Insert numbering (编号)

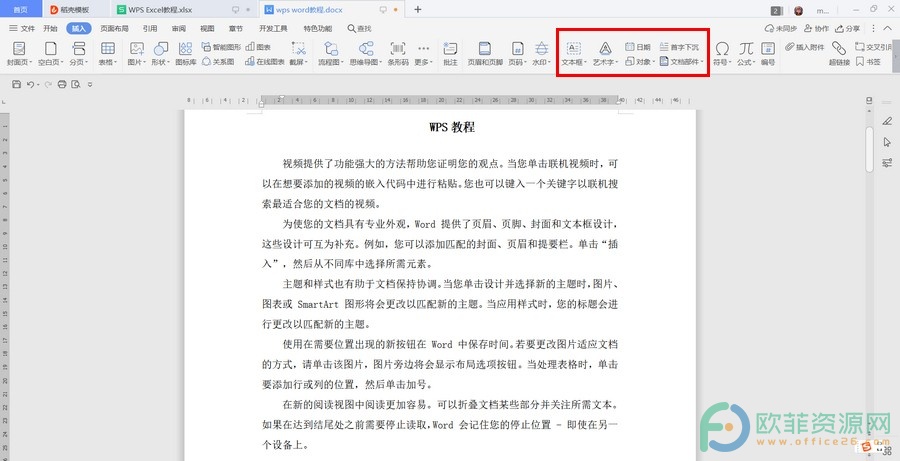pyautogui.click(x=768, y=53)
